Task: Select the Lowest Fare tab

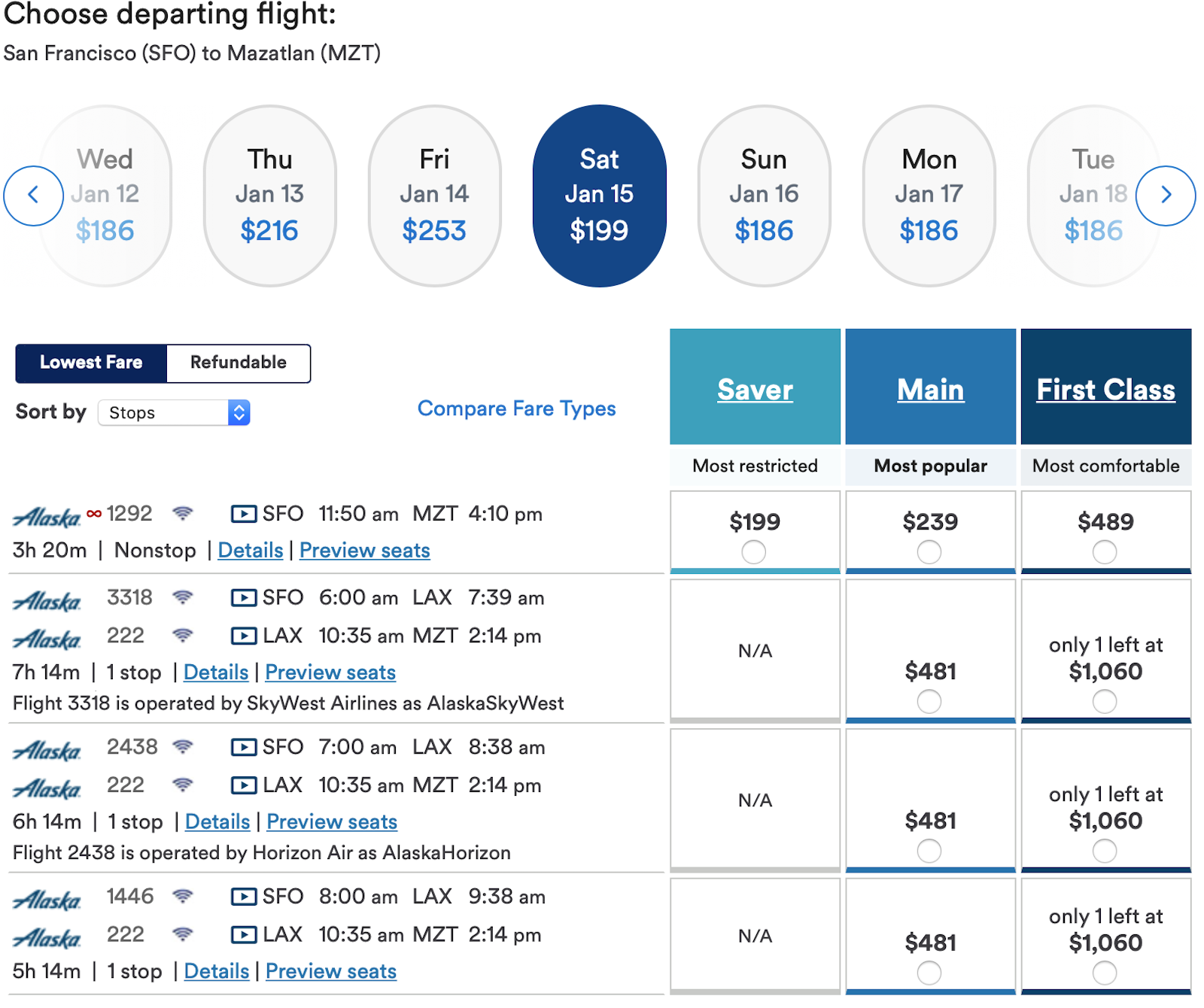Action: [91, 363]
